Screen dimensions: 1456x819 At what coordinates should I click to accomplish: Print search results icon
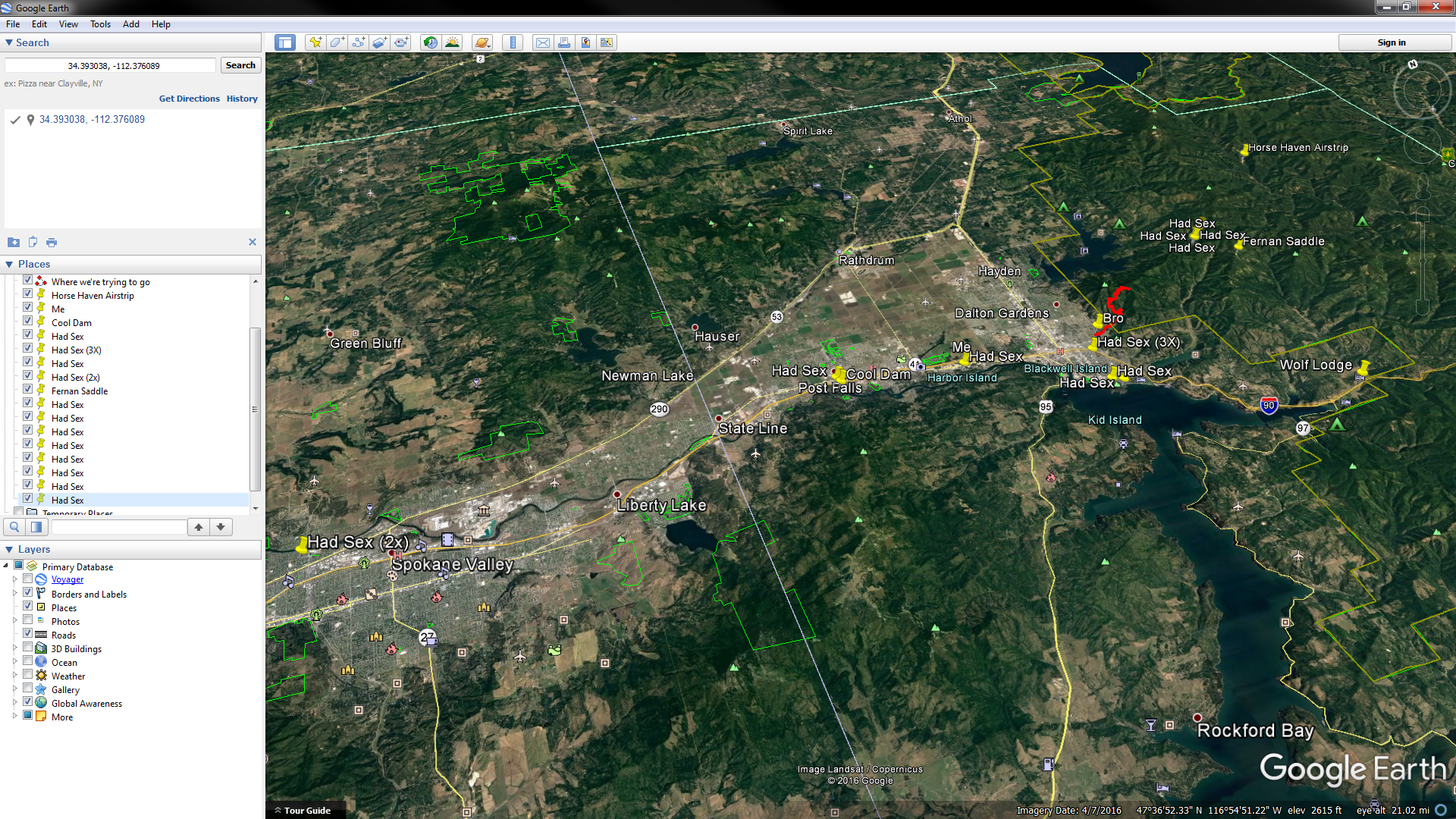[52, 242]
